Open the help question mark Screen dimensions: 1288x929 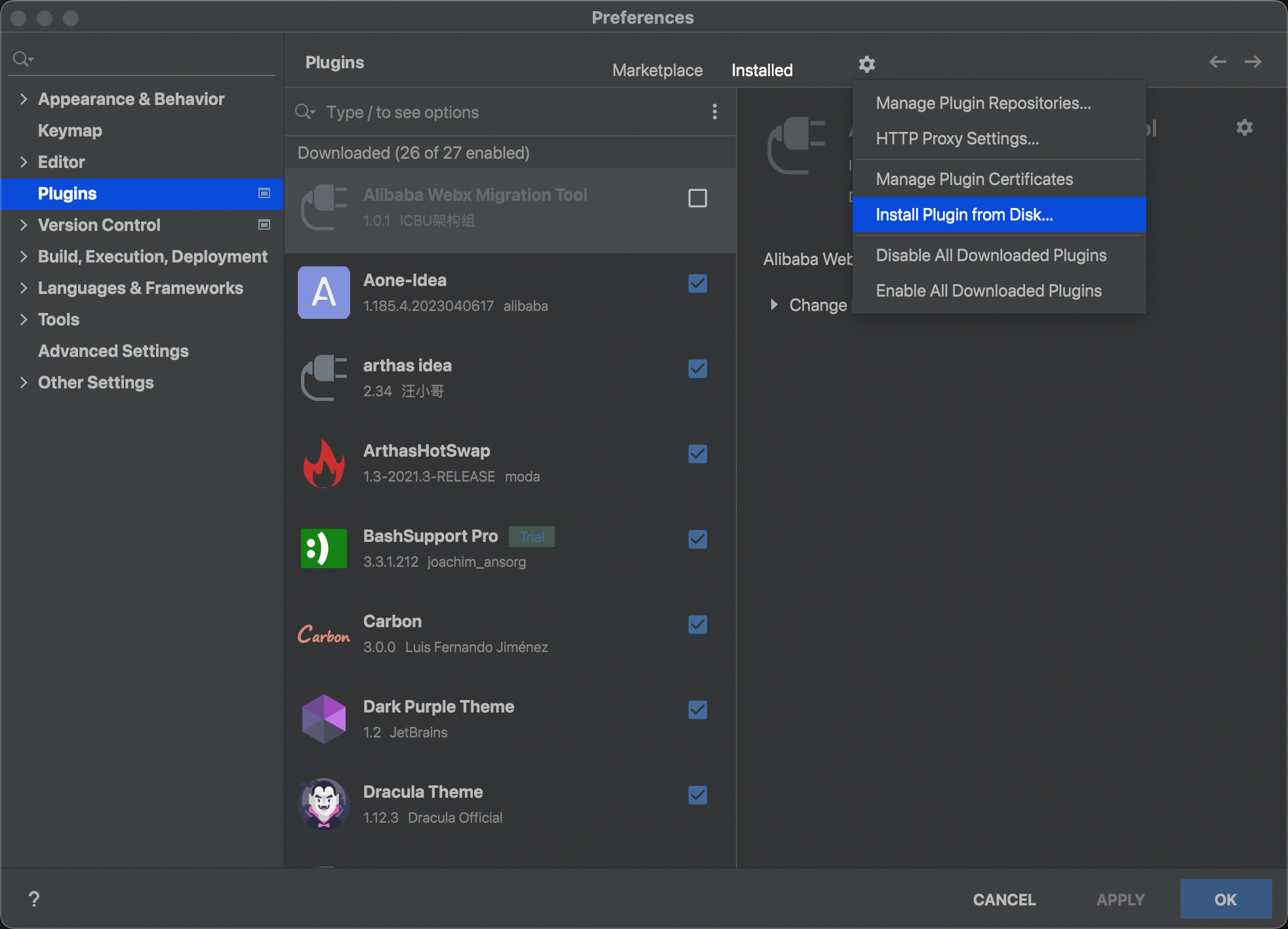pos(34,899)
